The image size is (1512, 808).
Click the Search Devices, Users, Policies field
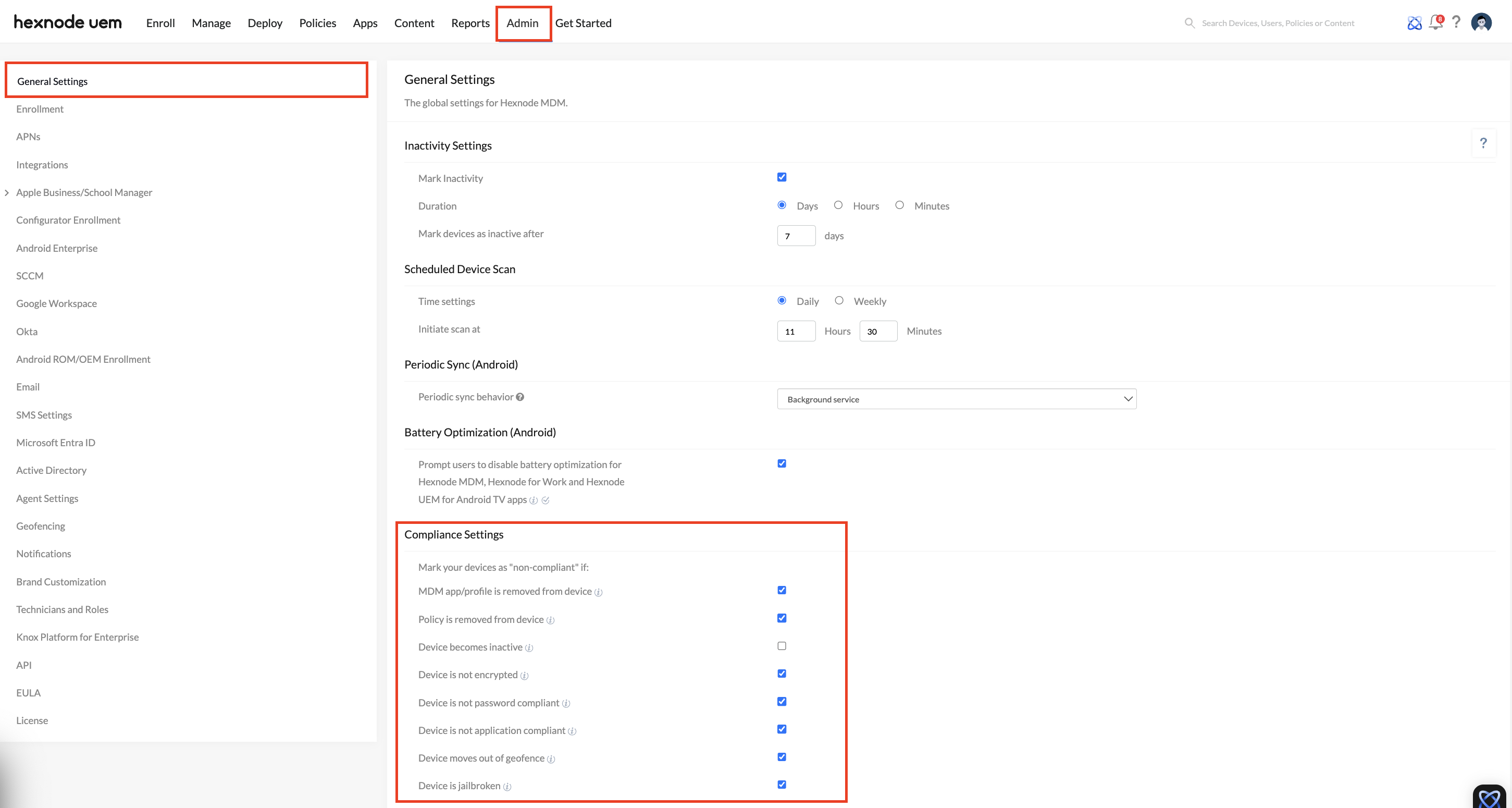point(1279,23)
